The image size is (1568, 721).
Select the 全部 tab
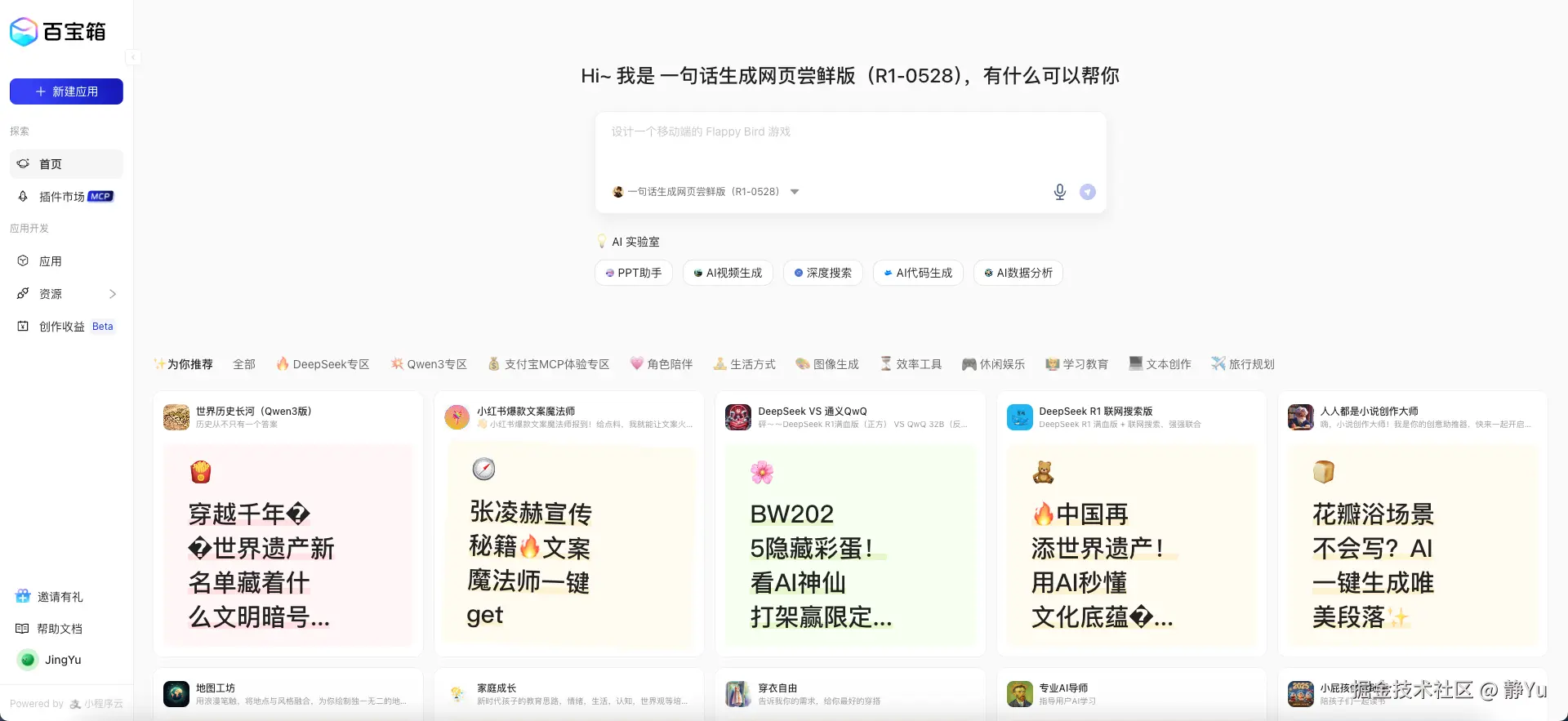[x=244, y=364]
